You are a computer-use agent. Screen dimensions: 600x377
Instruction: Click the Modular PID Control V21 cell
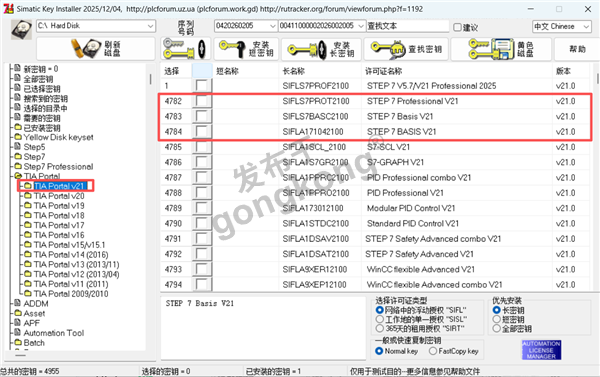tap(411, 208)
